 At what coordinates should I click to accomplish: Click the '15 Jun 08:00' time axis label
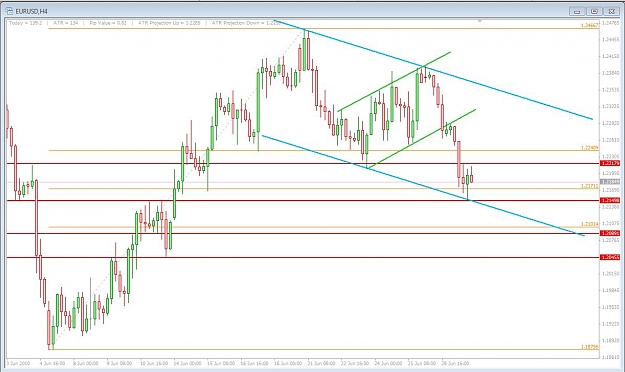(221, 364)
